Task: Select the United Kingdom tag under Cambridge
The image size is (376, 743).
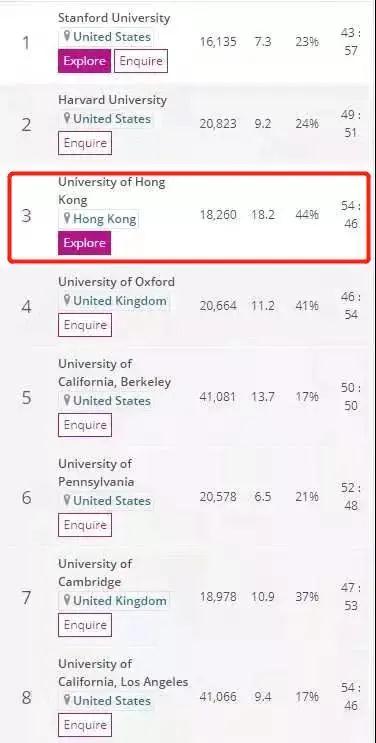Action: [x=114, y=601]
